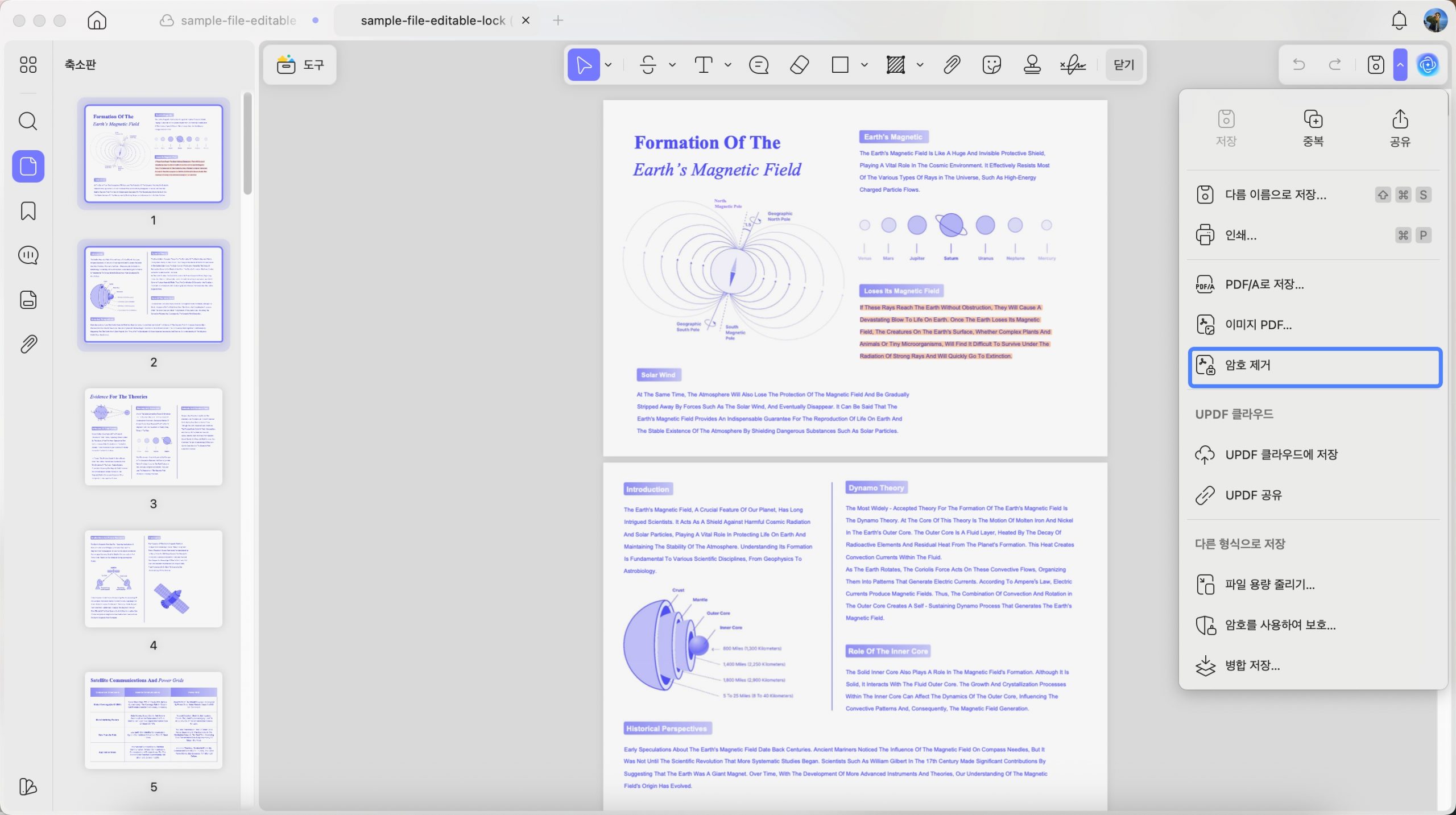Click the Dynamo Theory label in document
This screenshot has width=1456, height=815.
(876, 487)
